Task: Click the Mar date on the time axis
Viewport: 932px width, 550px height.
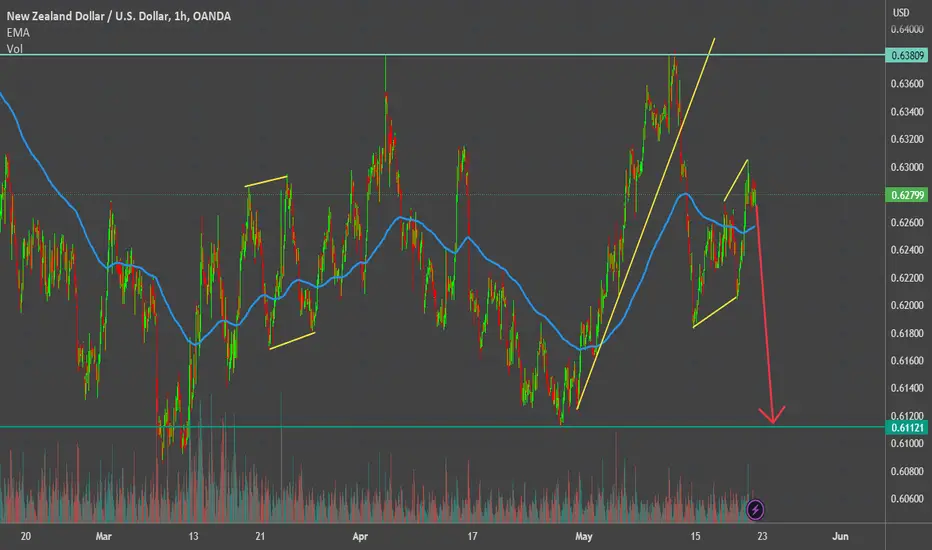Action: coord(103,536)
